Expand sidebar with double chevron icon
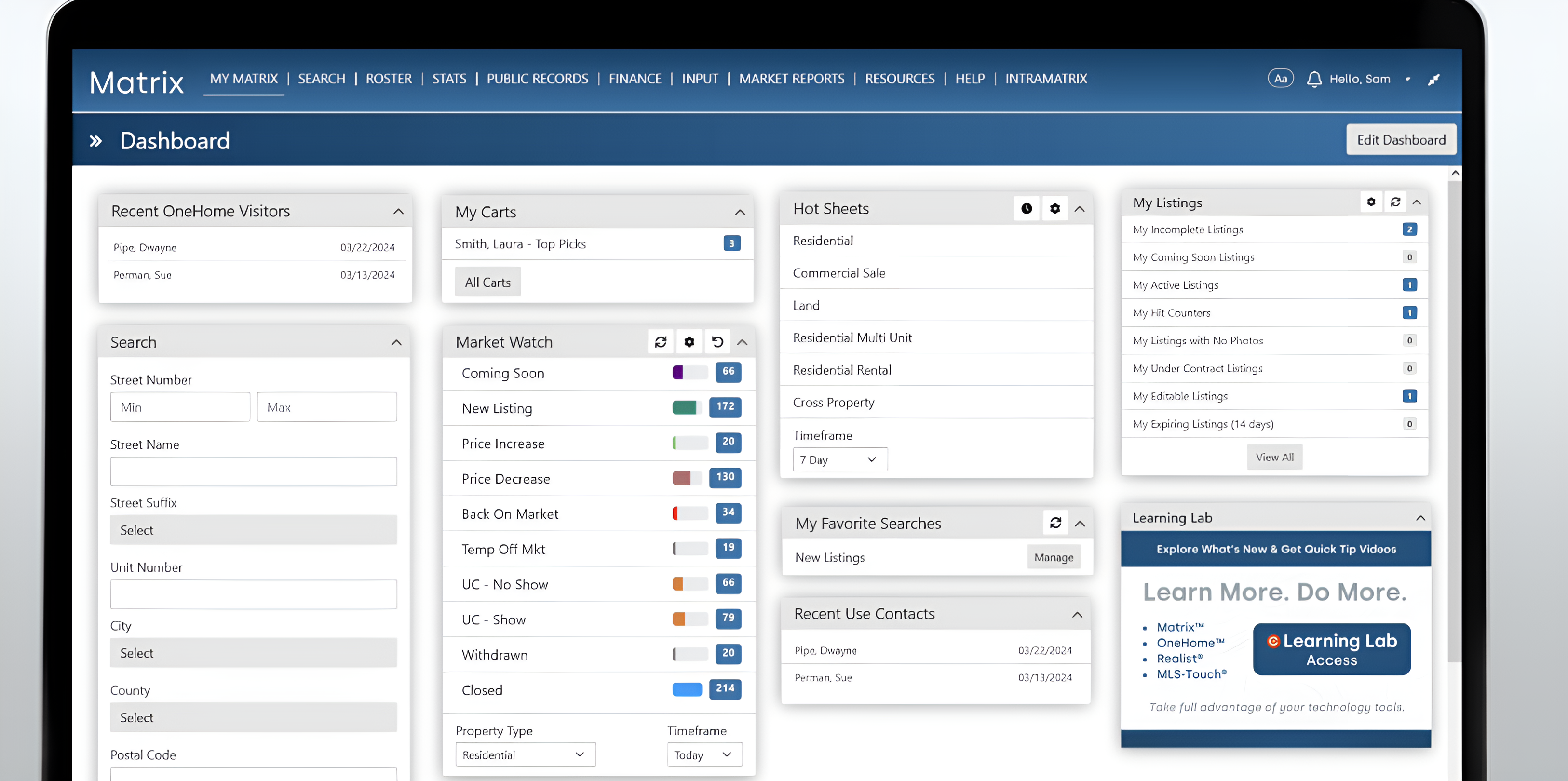 point(95,141)
